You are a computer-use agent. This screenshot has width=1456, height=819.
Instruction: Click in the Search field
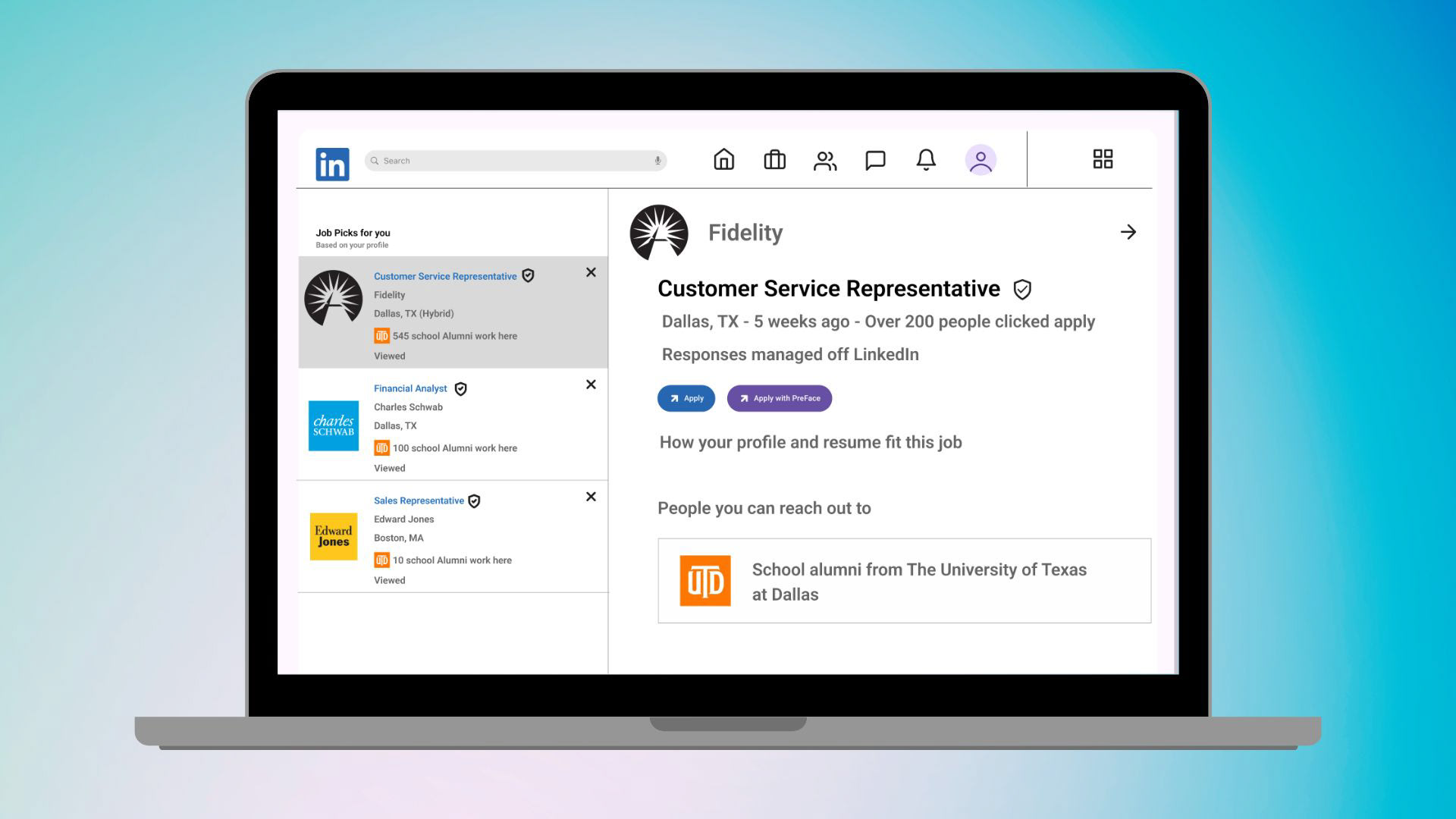pos(508,161)
